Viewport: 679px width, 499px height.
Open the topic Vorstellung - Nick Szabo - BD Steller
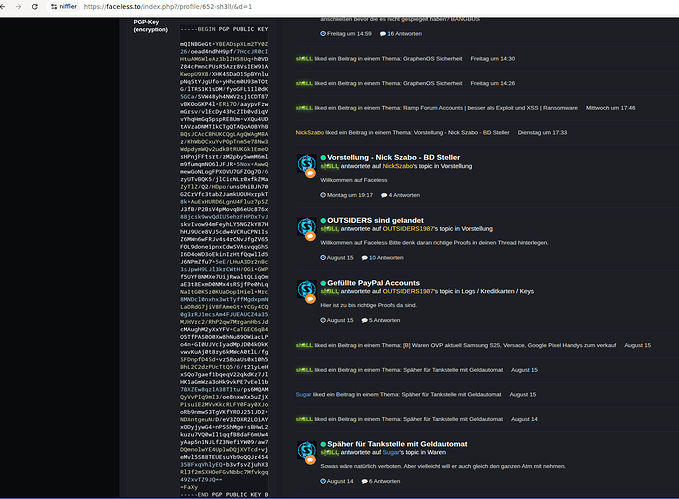394,158
